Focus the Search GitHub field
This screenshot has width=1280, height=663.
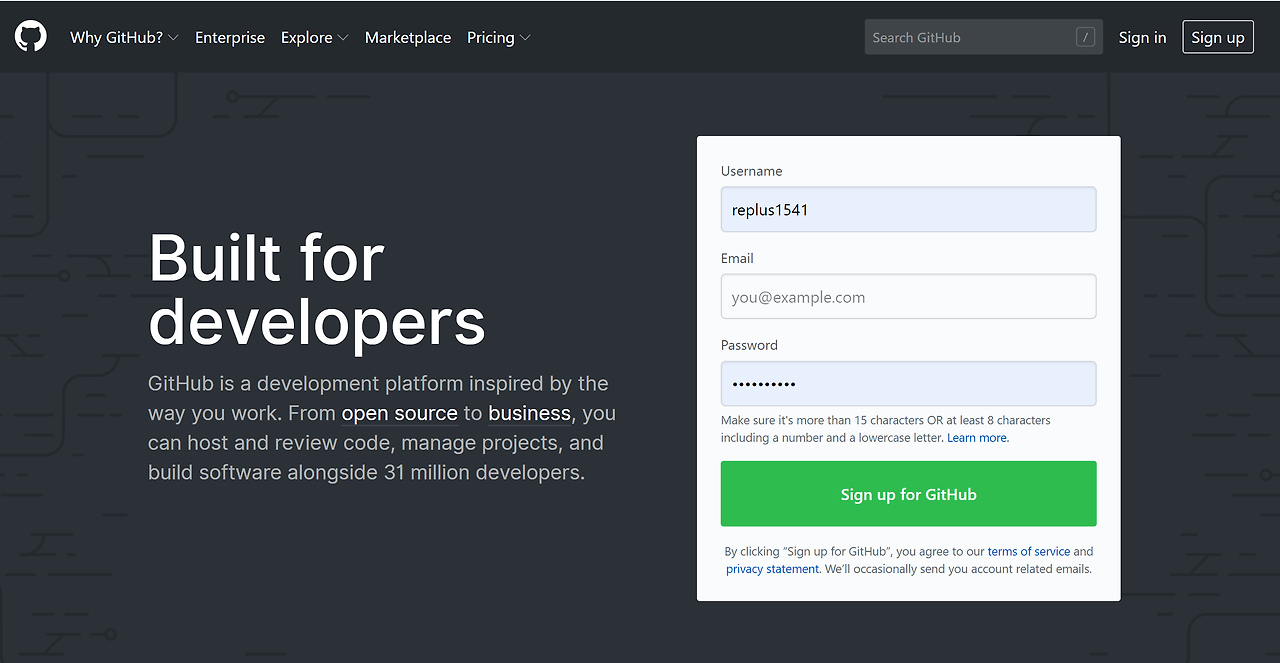984,37
